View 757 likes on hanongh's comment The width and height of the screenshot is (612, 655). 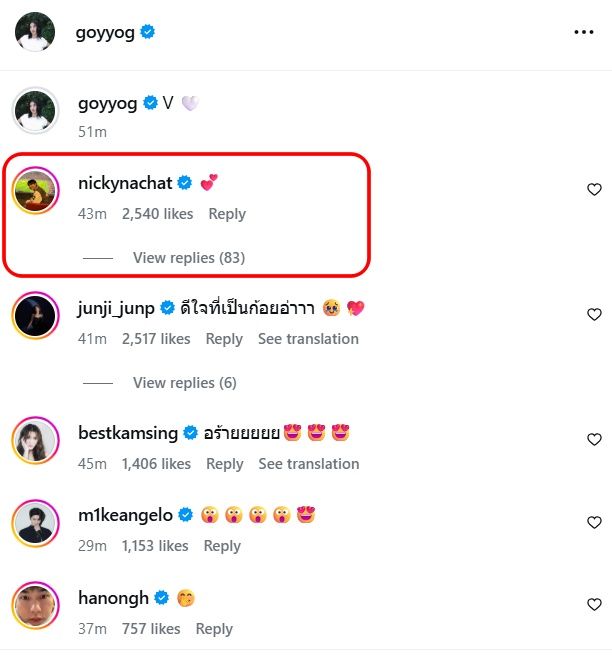[x=151, y=629]
